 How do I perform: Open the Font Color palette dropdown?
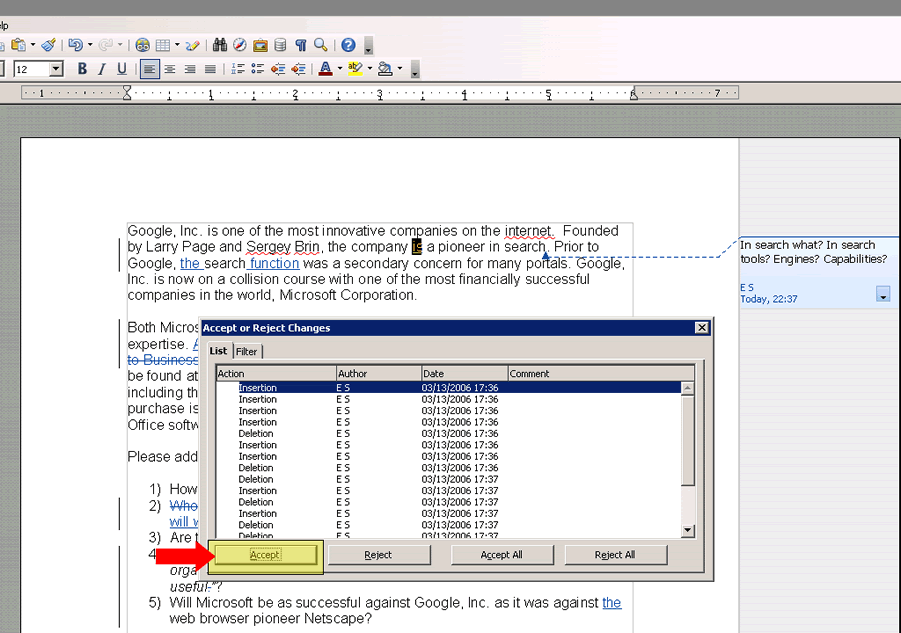point(340,70)
